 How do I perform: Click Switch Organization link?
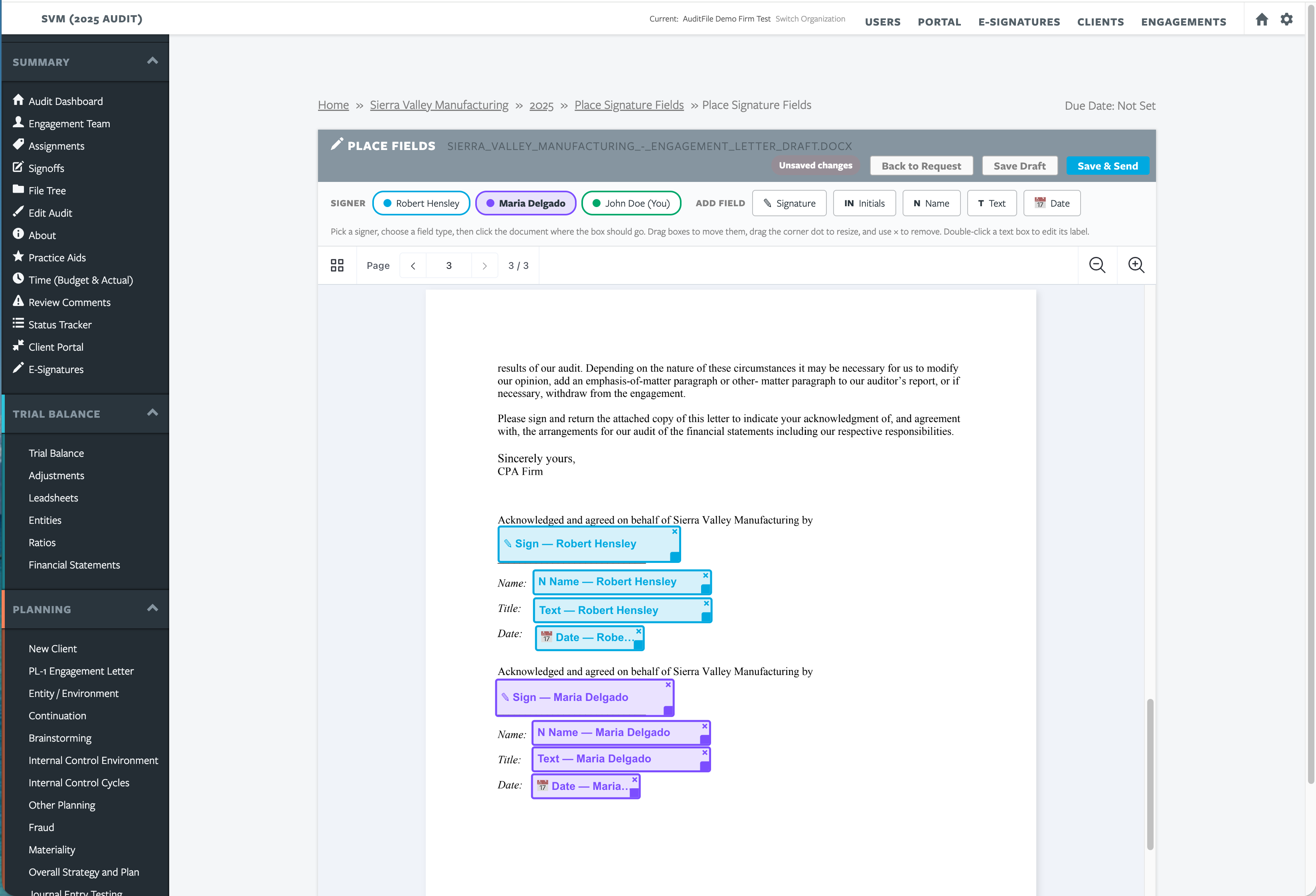pyautogui.click(x=810, y=19)
